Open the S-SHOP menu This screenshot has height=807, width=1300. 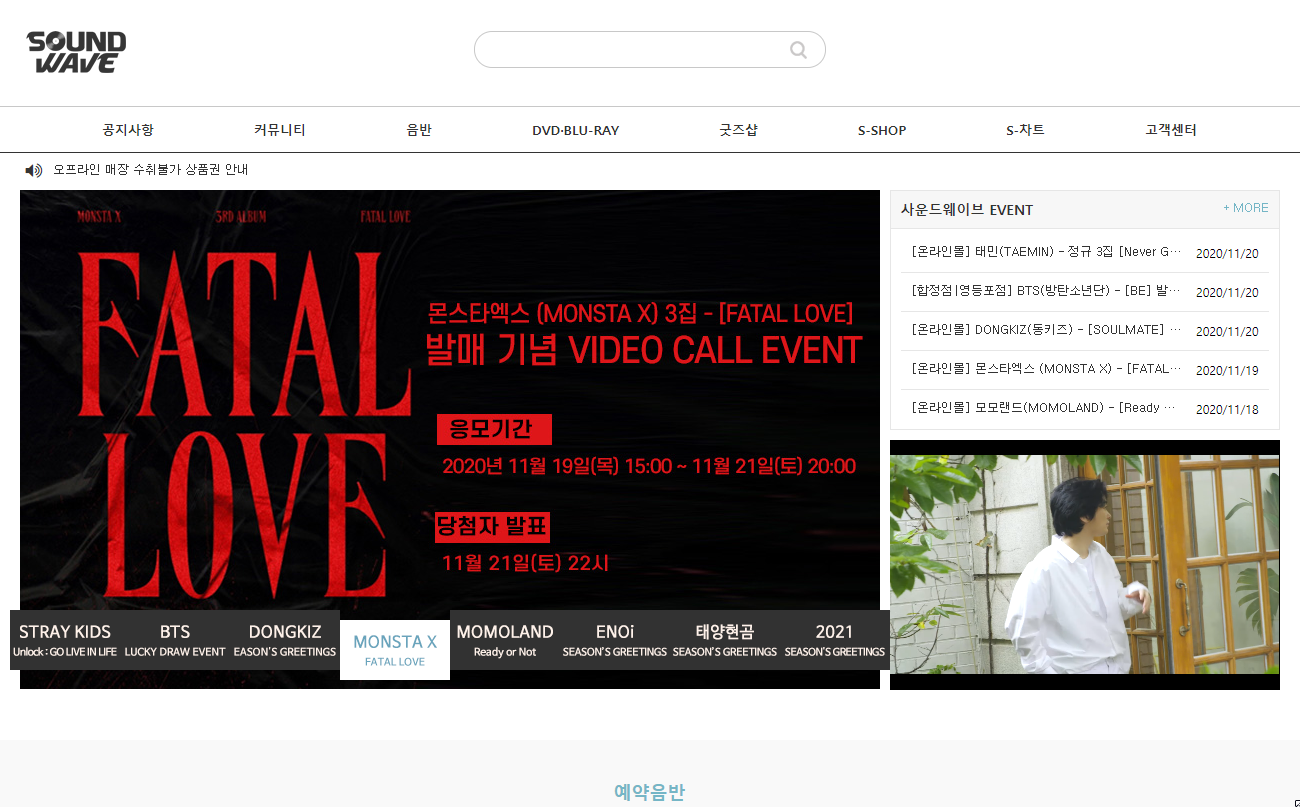pyautogui.click(x=882, y=130)
